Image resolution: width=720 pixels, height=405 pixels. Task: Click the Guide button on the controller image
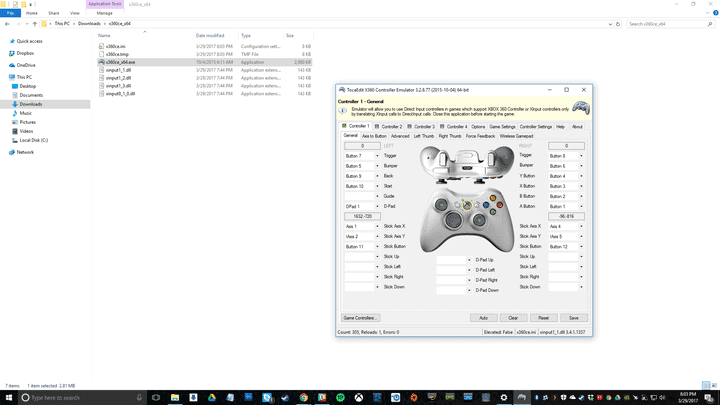(x=467, y=205)
